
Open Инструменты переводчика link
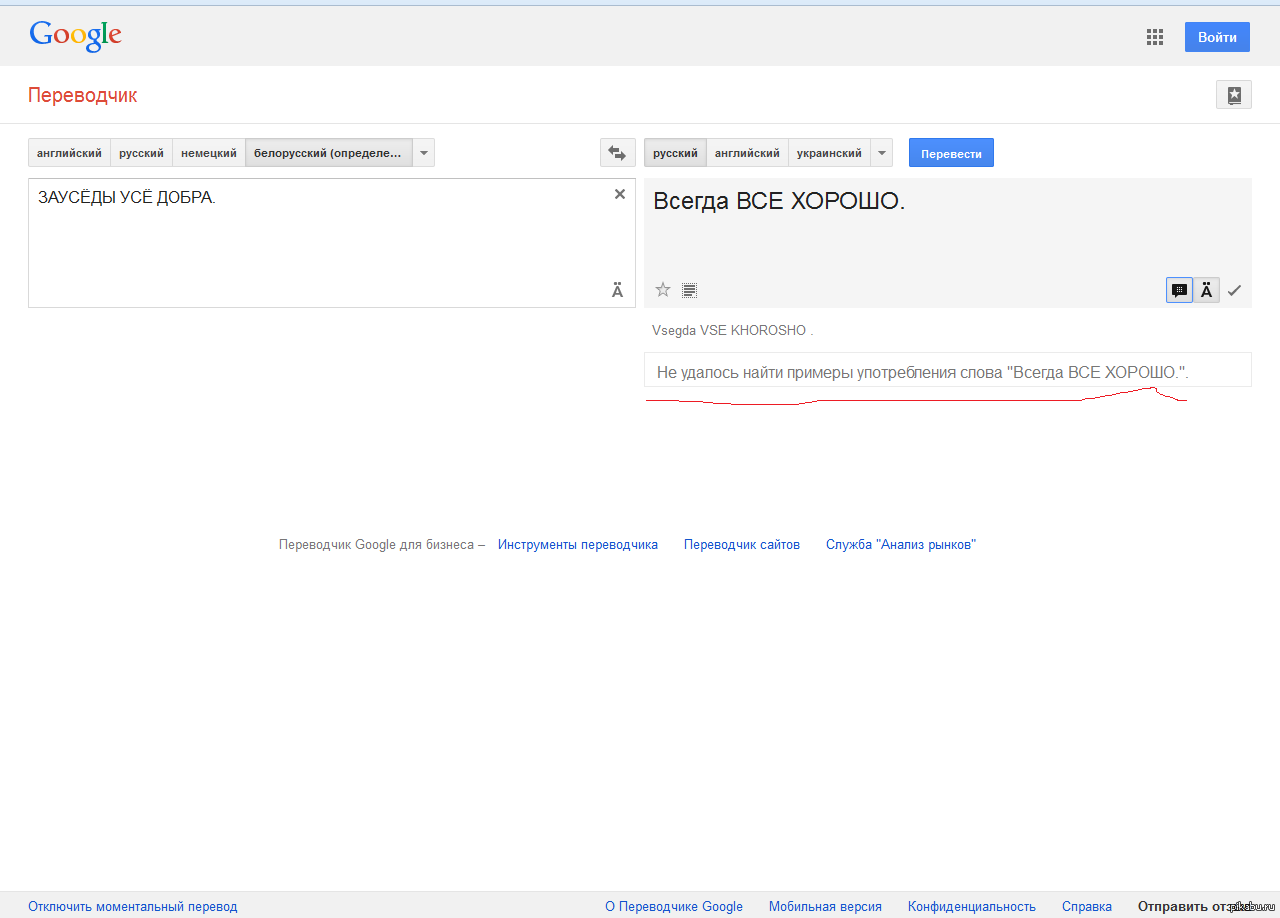(x=578, y=545)
